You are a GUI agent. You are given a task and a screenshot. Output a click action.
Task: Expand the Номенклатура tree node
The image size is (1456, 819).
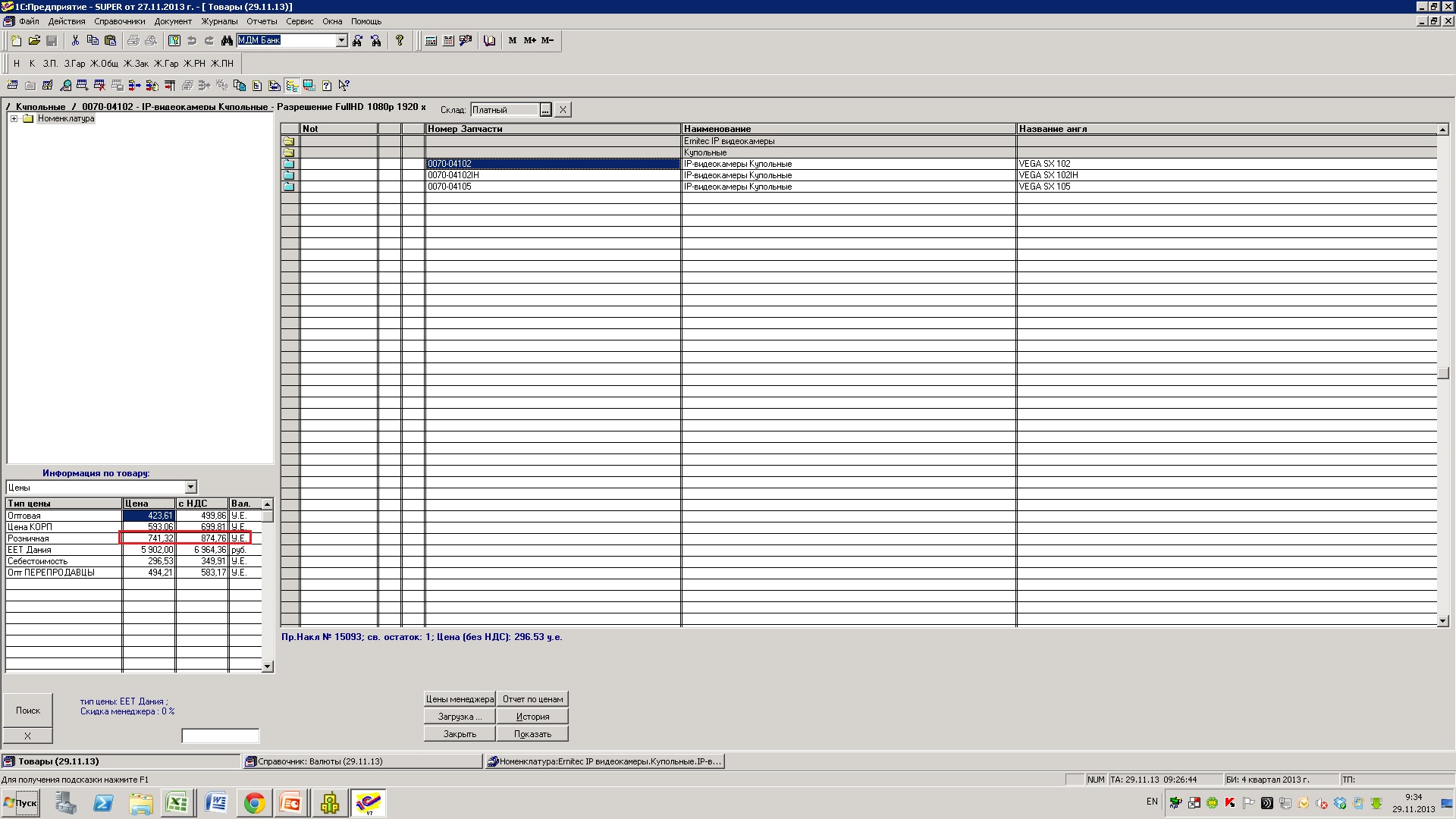(x=14, y=119)
